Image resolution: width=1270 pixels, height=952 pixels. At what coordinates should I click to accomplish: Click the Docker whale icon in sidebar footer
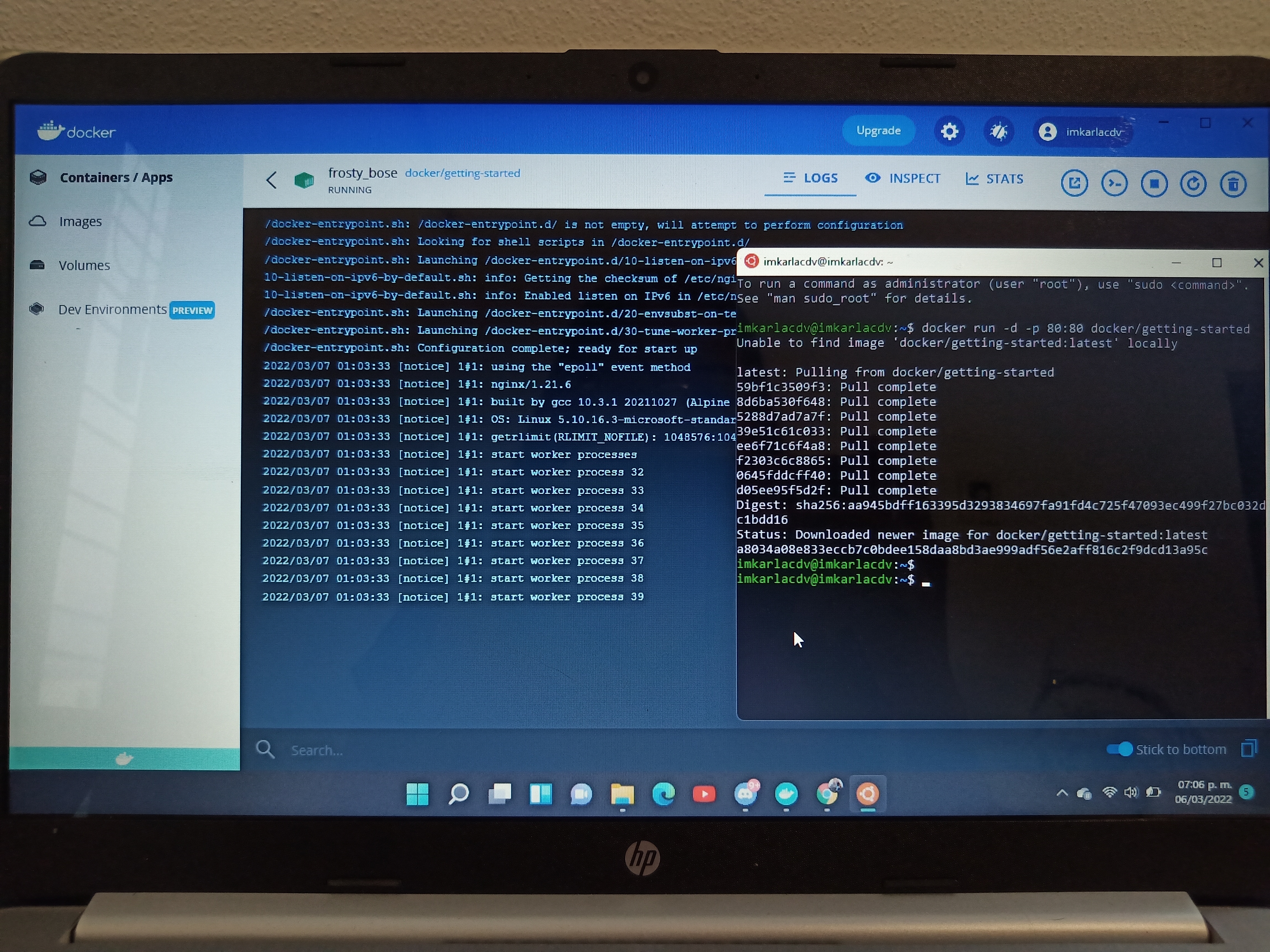tap(124, 759)
